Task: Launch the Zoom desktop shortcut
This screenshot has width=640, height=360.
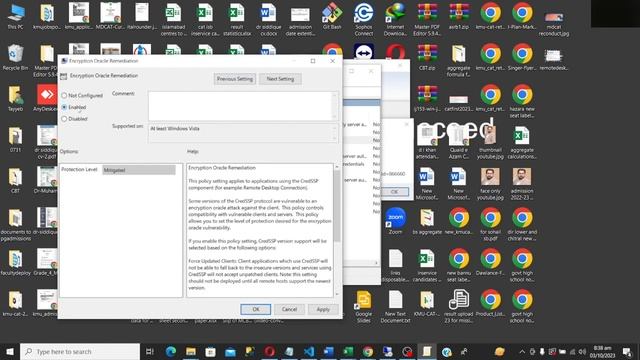Action: click(395, 221)
